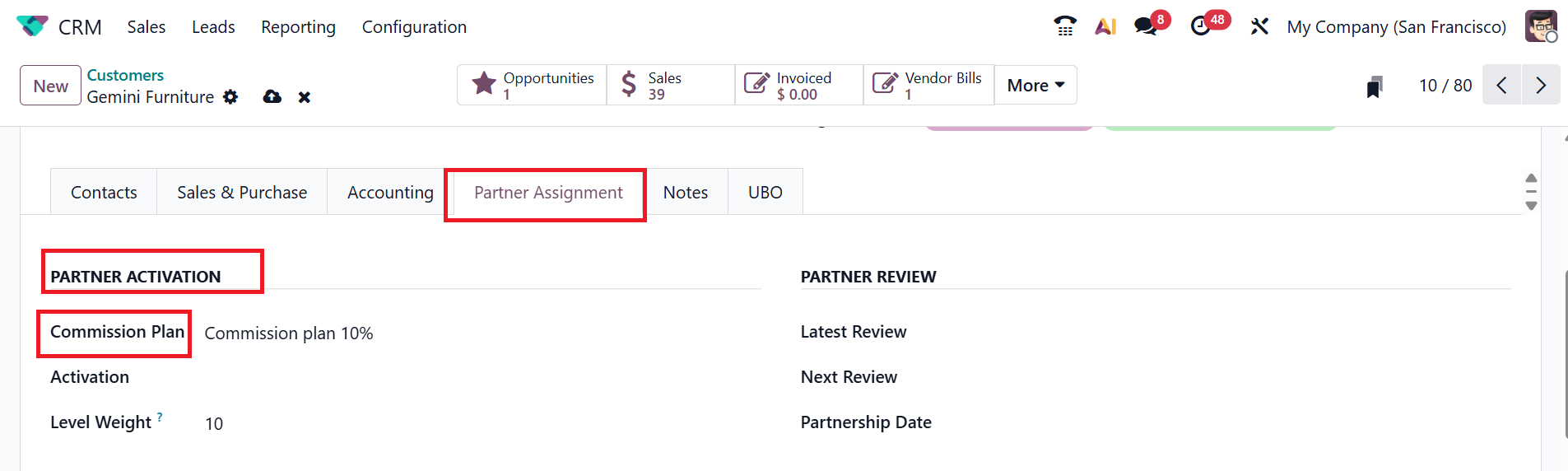Open the Notes tab
Screen dimensions: 1568x471
(685, 192)
